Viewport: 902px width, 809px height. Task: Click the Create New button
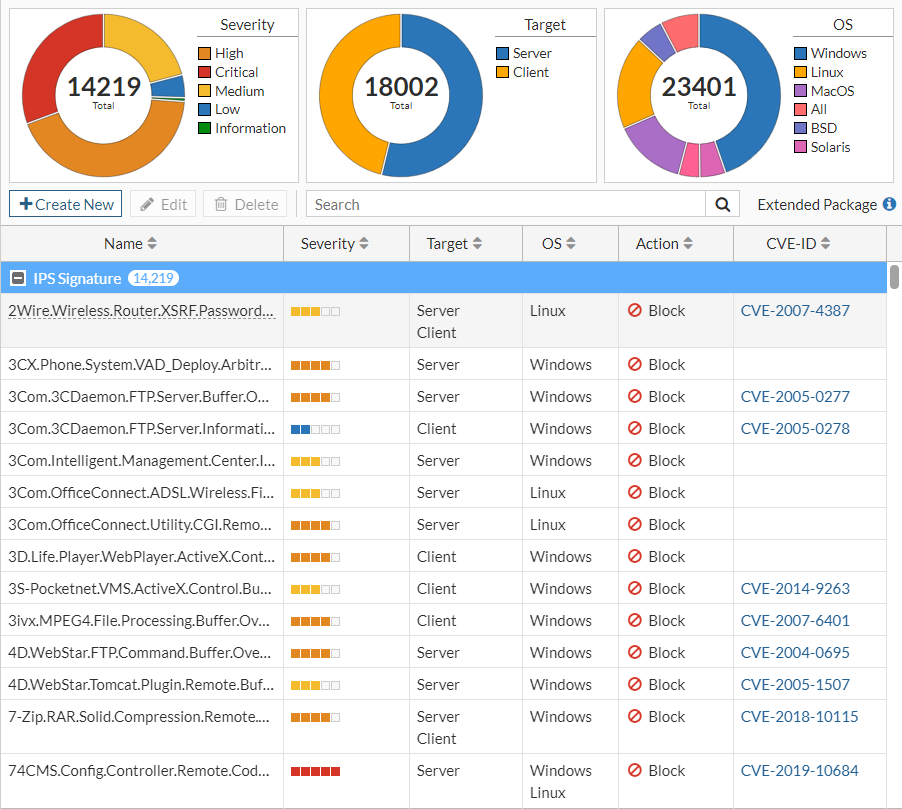pos(66,204)
